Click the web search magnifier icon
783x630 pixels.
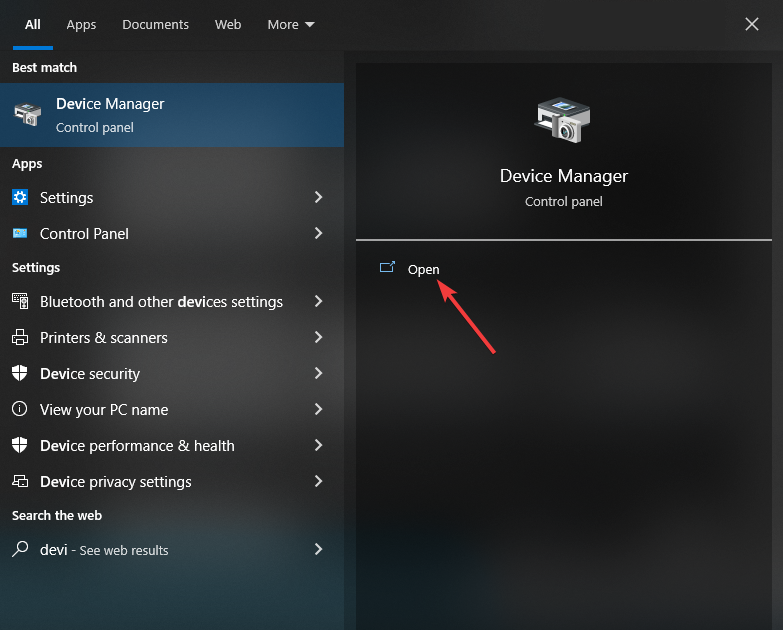pyautogui.click(x=20, y=550)
